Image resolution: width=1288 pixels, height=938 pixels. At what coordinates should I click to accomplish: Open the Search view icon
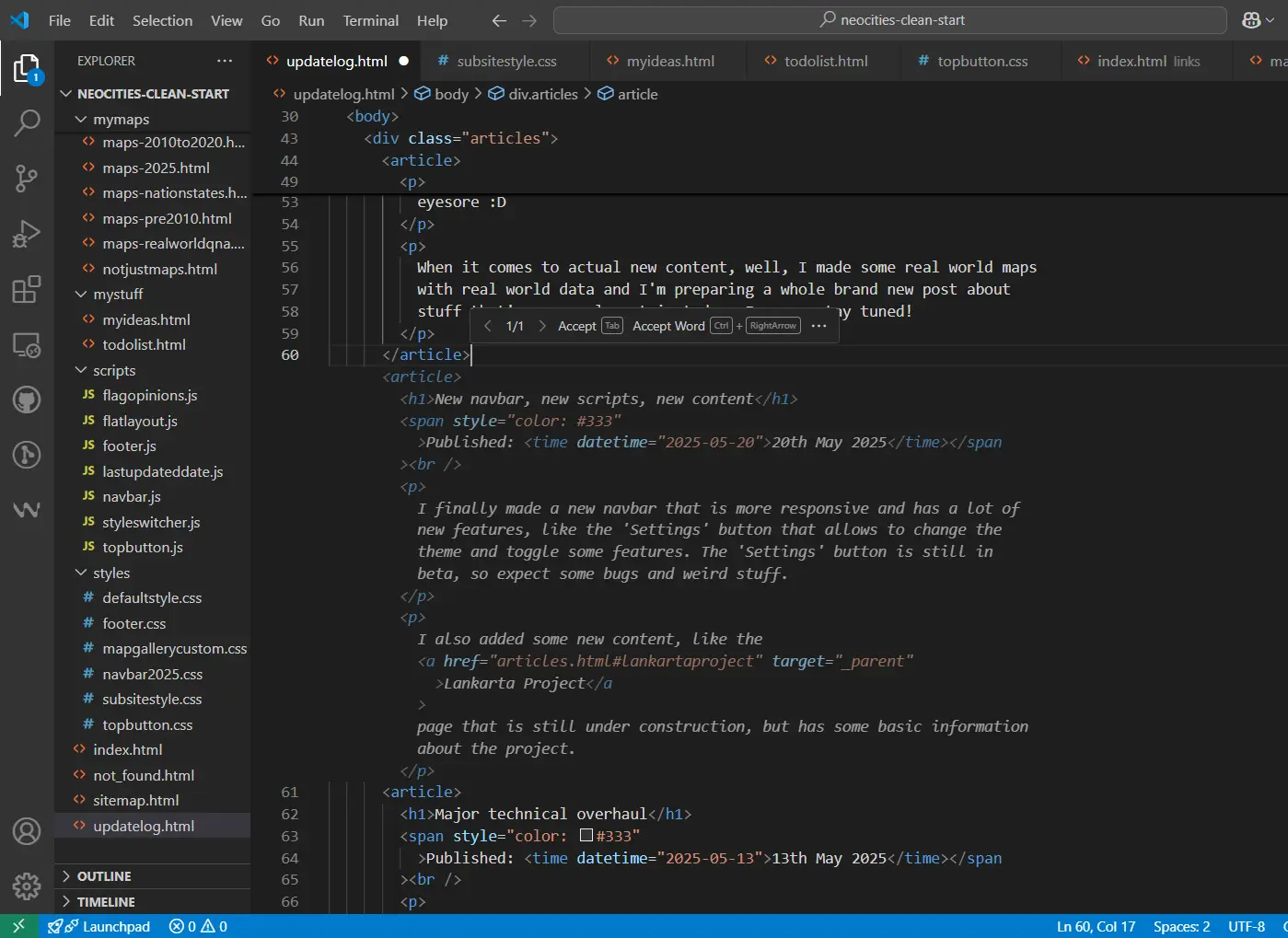coord(27,122)
